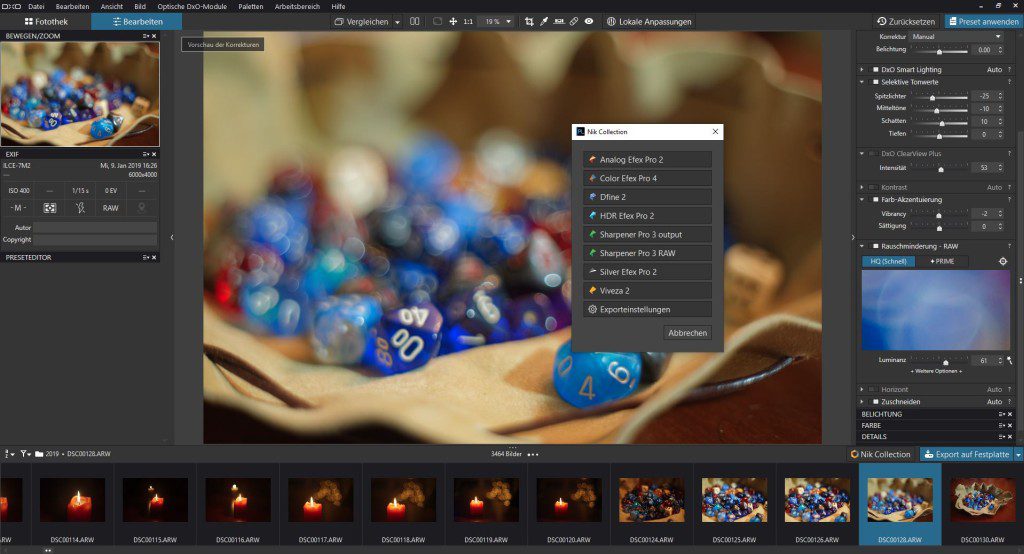Toggle Horizont correction

pyautogui.click(x=876, y=389)
